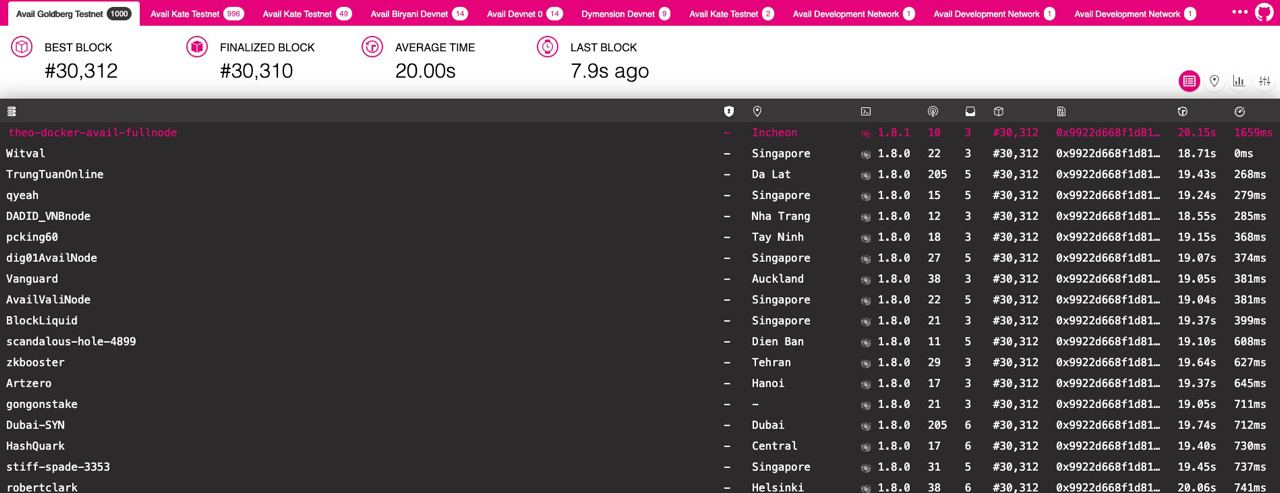The width and height of the screenshot is (1280, 493).
Task: Sort by block propagation time icon
Action: pos(1240,111)
